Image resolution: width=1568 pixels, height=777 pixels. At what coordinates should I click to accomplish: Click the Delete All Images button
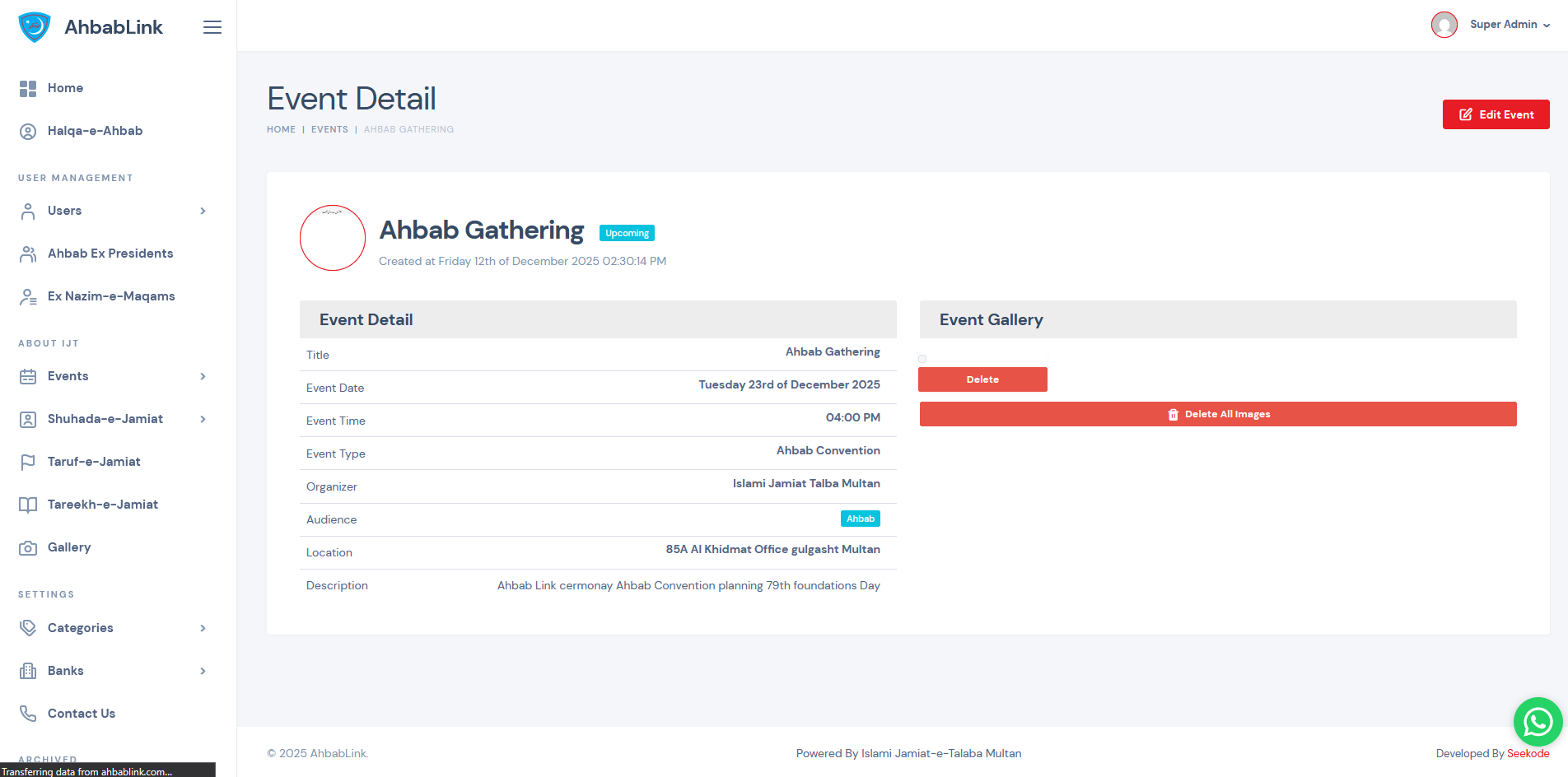click(1218, 414)
